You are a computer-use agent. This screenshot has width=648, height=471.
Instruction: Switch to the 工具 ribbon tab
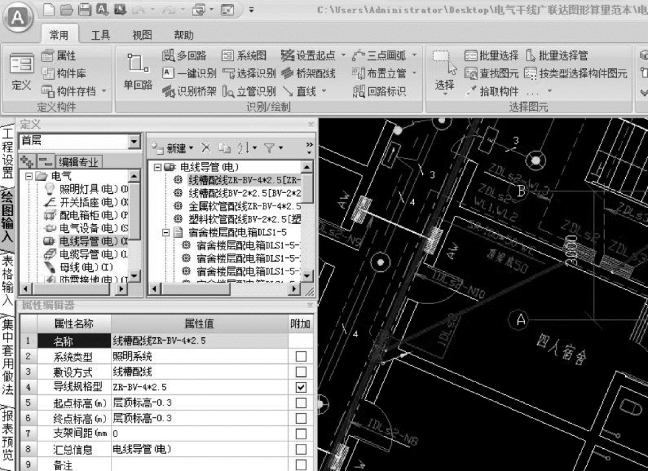(x=101, y=34)
